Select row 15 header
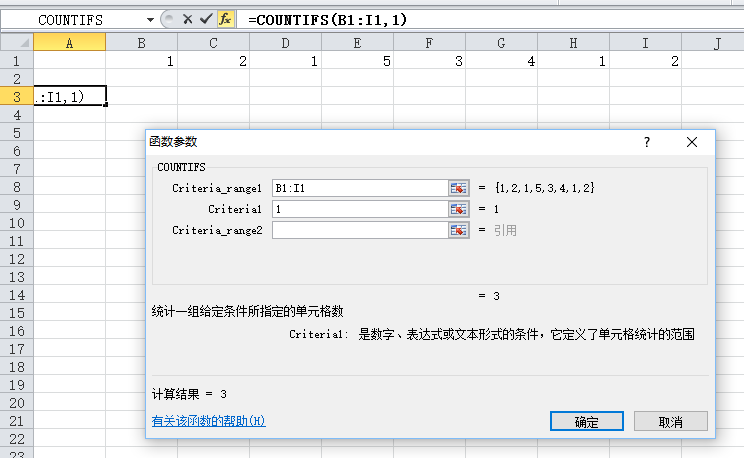744x458 pixels. (17, 313)
